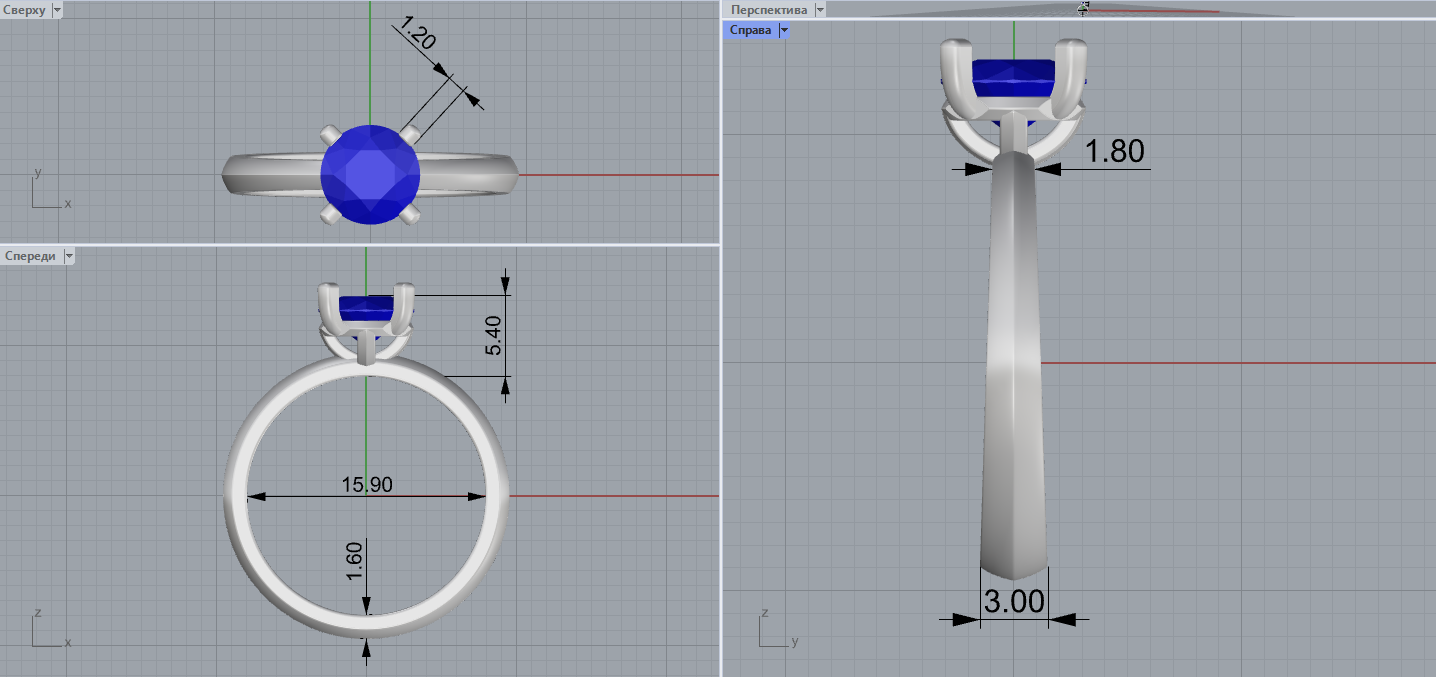Expand the Справа viewport menu arrow
Viewport: 1436px width, 677px height.
tap(784, 30)
